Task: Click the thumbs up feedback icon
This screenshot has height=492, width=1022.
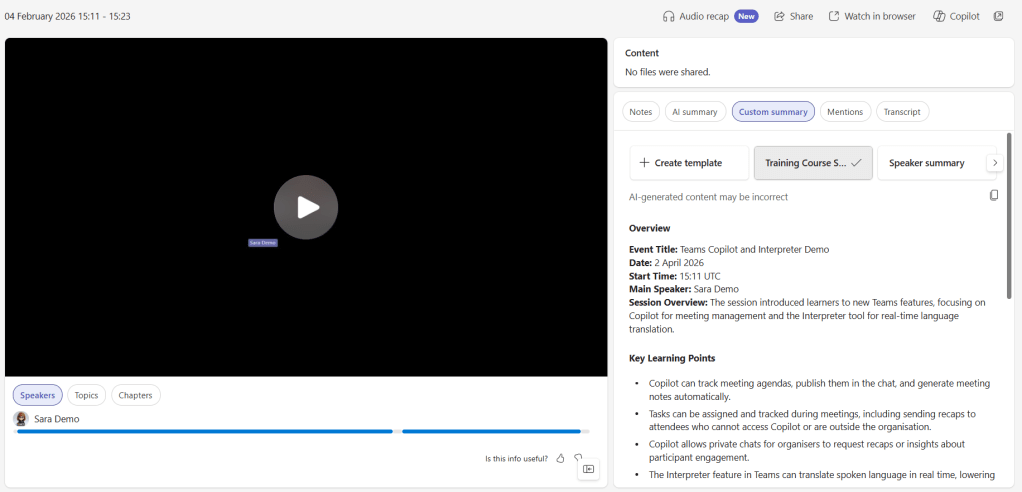Action: tap(560, 458)
